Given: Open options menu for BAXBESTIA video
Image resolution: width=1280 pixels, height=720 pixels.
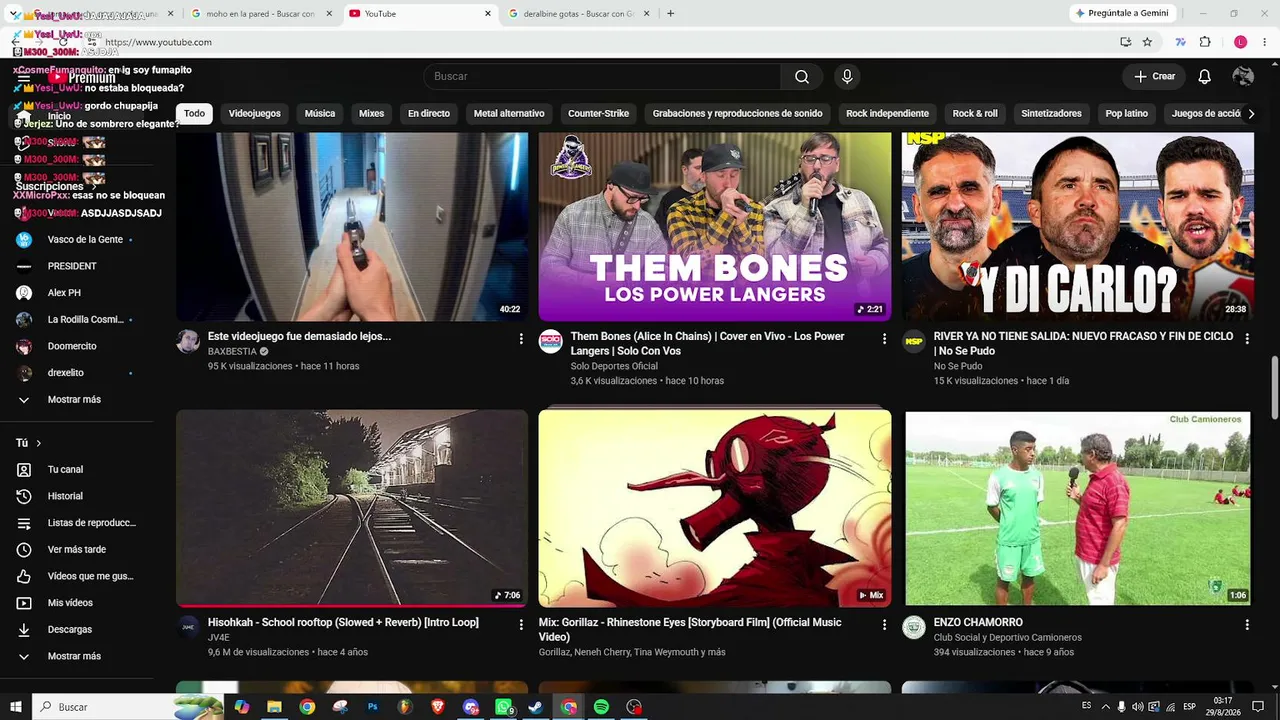Looking at the screenshot, I should click(x=521, y=339).
